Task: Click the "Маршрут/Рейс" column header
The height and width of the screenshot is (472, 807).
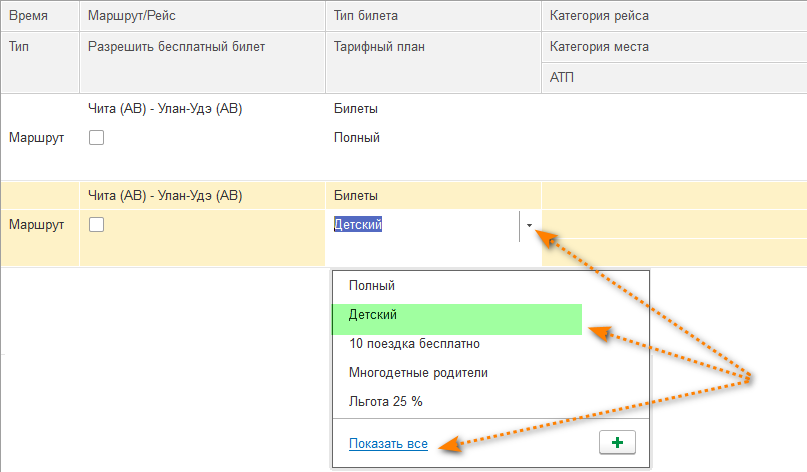Action: 134,17
